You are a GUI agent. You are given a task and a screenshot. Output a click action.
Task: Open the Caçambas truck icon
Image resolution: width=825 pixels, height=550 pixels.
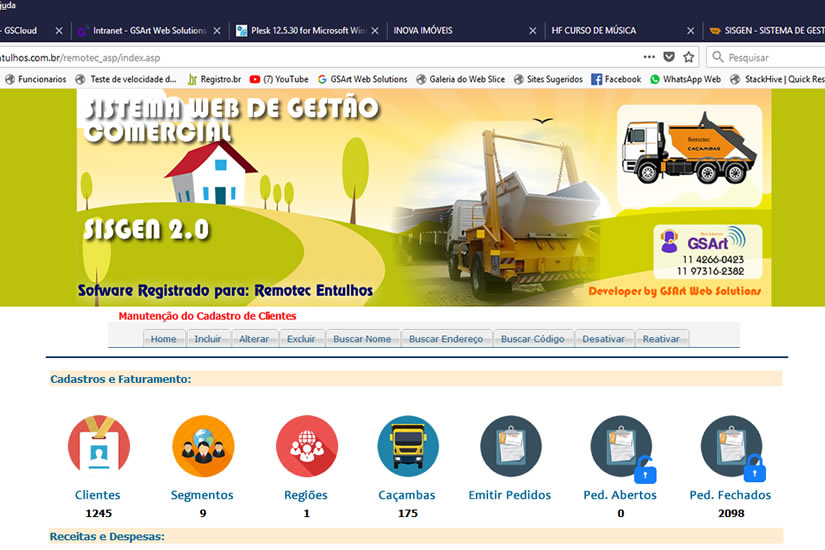point(408,446)
